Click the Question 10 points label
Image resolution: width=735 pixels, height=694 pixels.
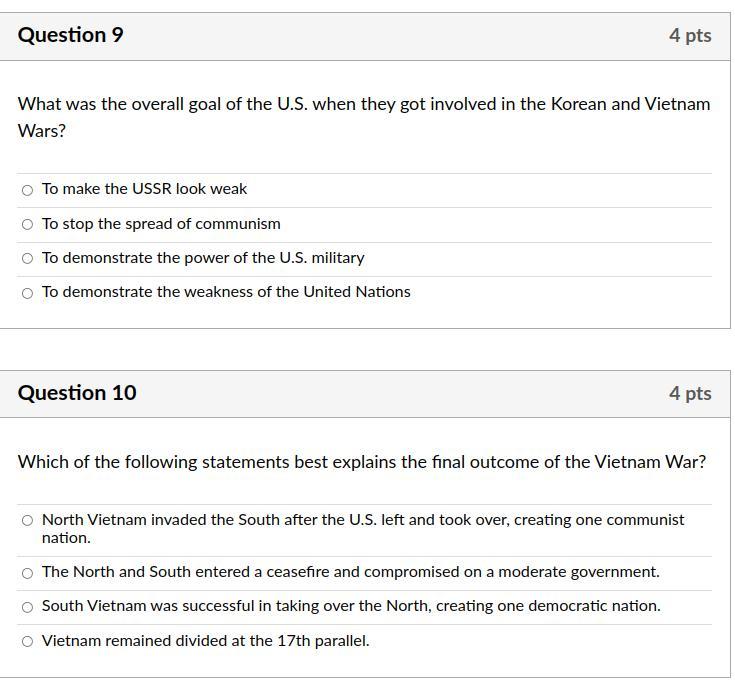tap(690, 394)
